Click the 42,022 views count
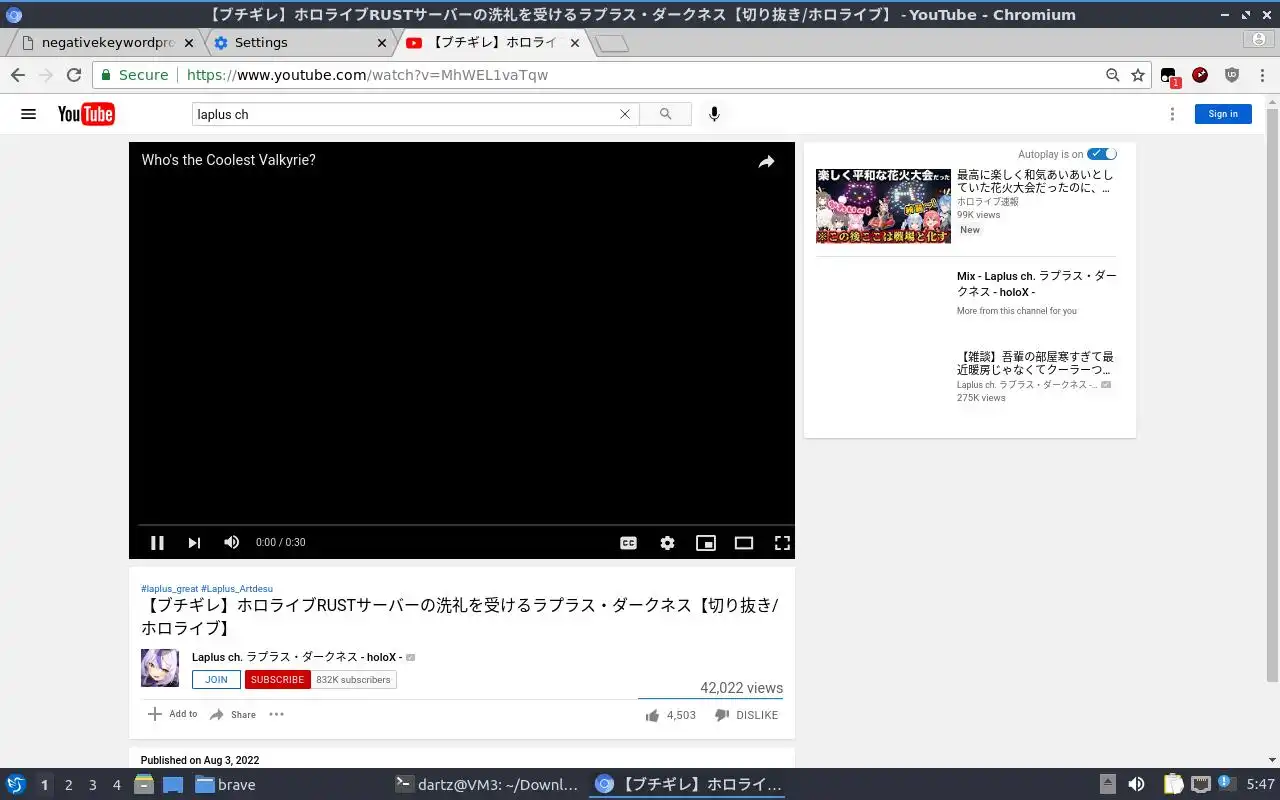This screenshot has width=1280, height=800. pos(741,688)
